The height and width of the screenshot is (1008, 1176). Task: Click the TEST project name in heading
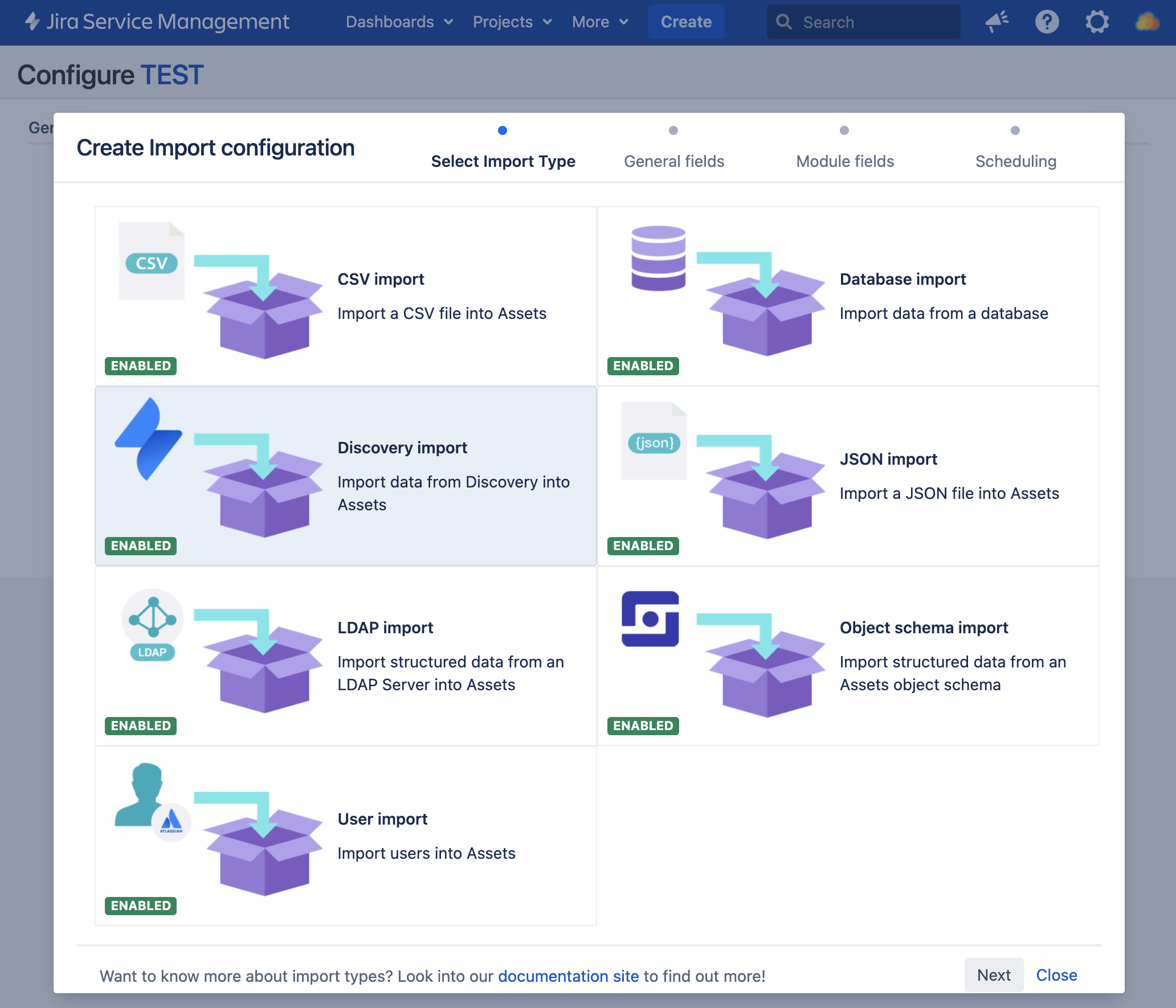(171, 75)
